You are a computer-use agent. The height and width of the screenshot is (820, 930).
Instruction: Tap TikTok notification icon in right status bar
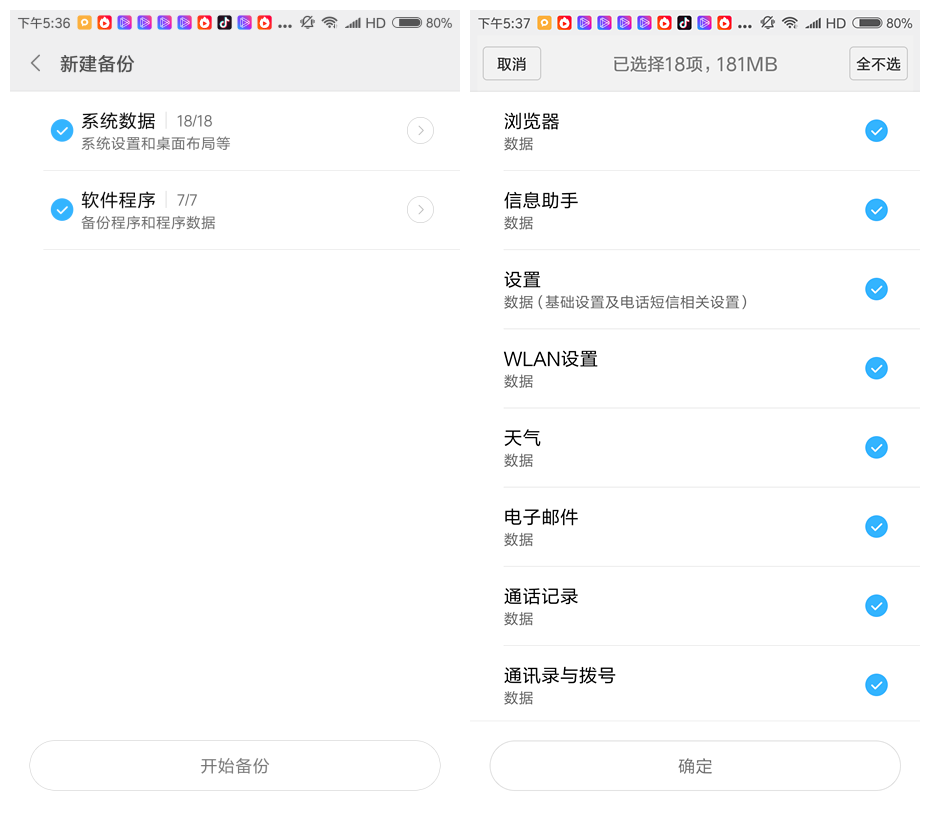point(684,23)
